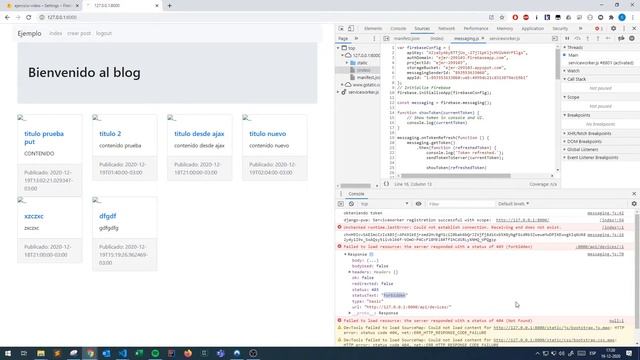Click the console Filter input
Screen dimensions: 640x360
pyautogui.click(x=460, y=204)
